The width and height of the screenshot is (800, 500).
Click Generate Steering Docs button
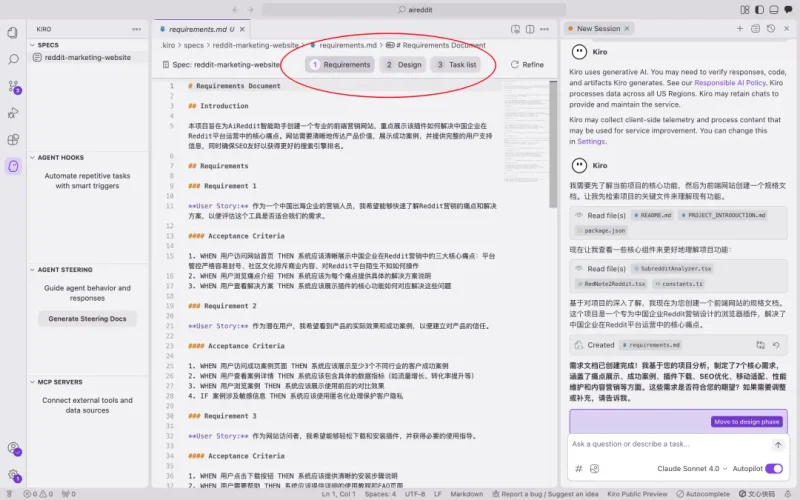point(87,319)
